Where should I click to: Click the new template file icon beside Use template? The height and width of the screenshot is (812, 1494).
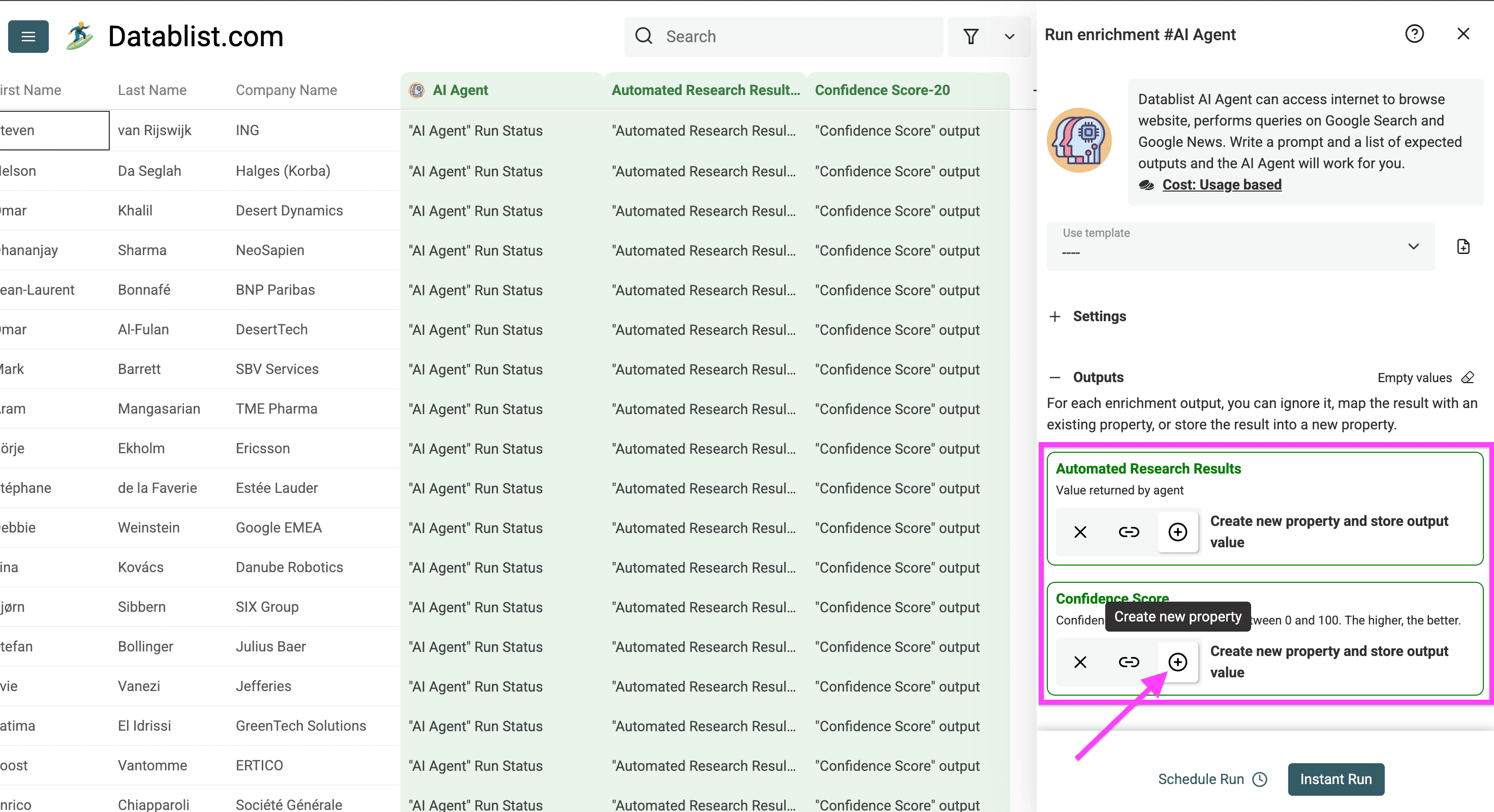pos(1464,246)
